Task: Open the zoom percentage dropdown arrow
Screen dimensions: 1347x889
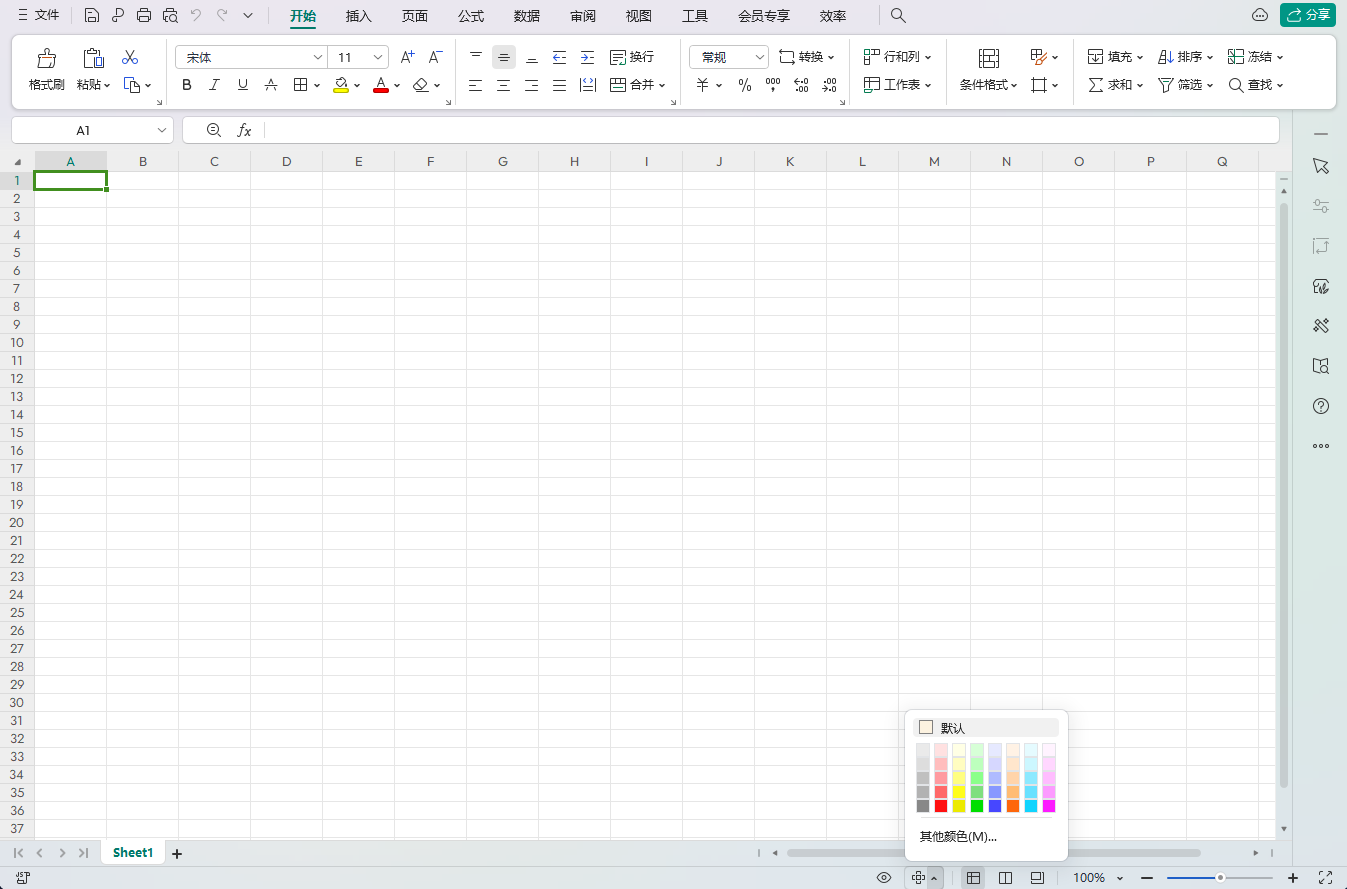Action: click(x=1120, y=878)
